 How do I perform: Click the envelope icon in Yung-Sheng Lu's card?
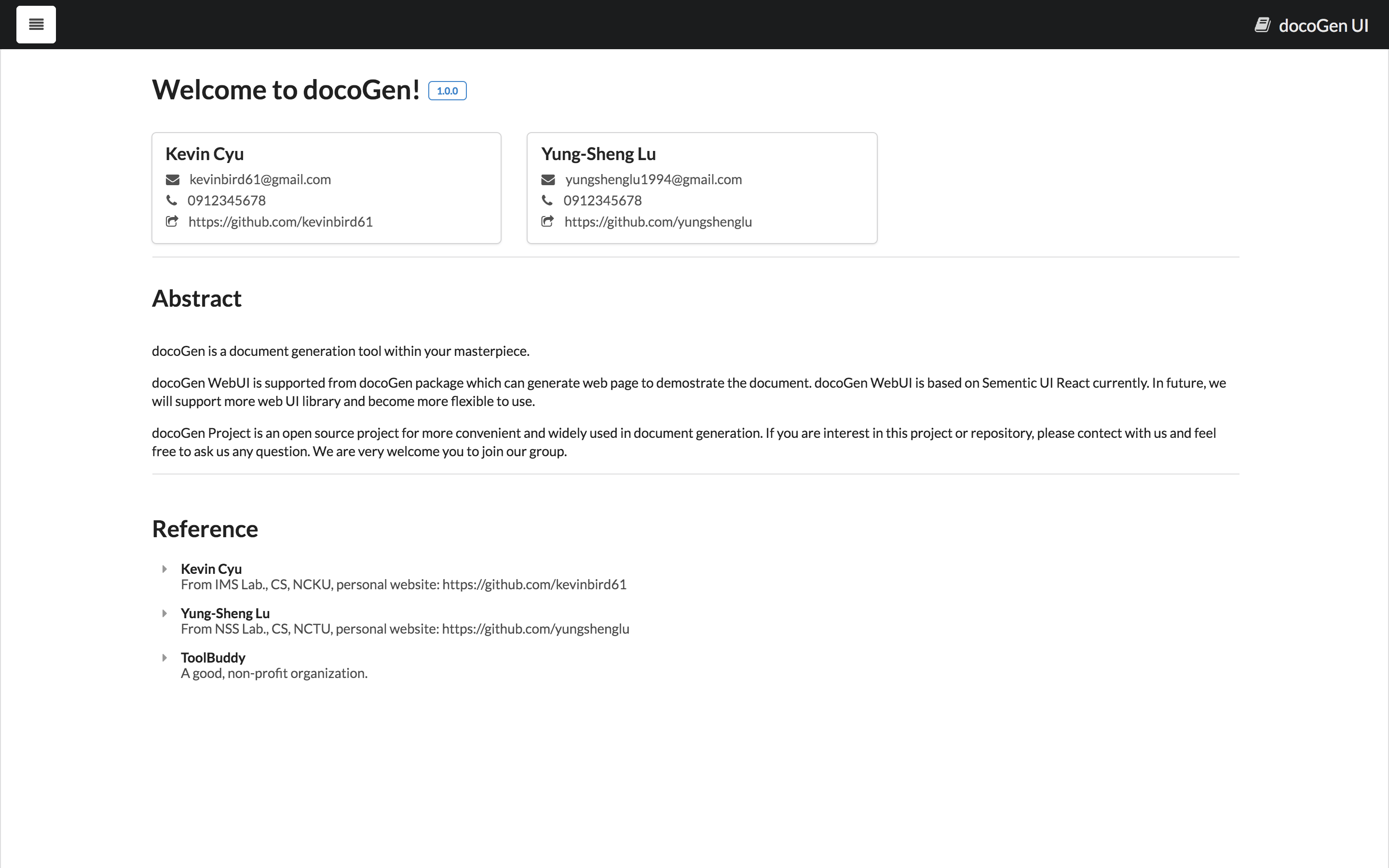[x=547, y=180]
